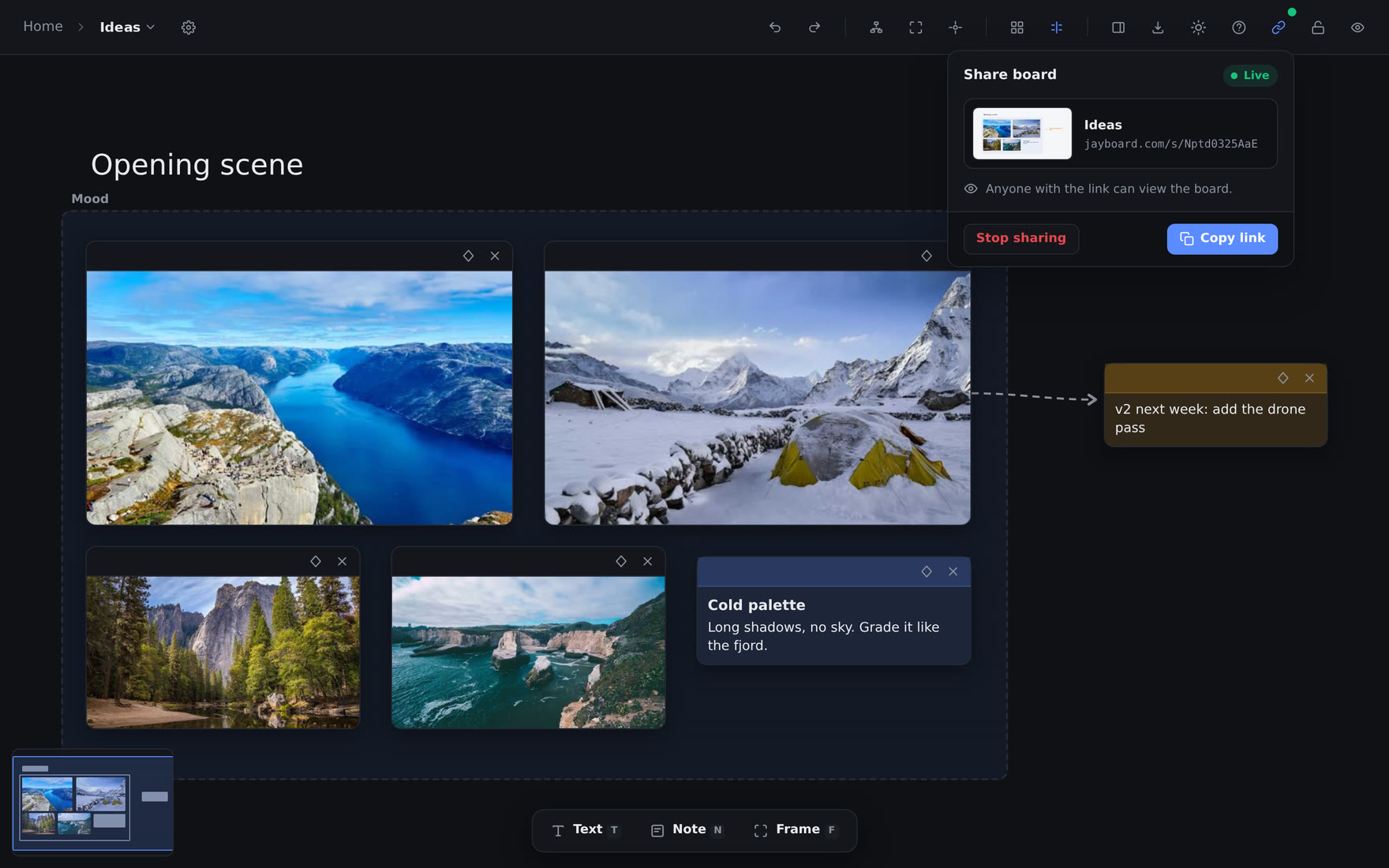
Task: Click the Opening scene heading text
Action: click(x=197, y=165)
